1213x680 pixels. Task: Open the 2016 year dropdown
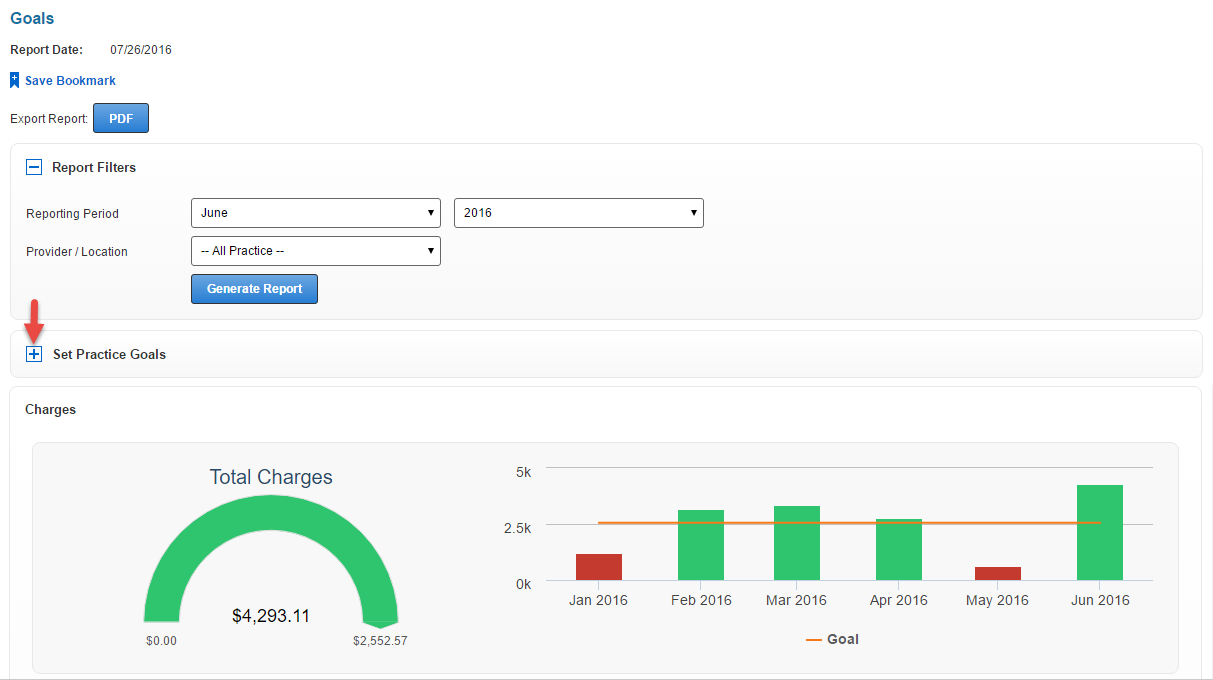[578, 213]
